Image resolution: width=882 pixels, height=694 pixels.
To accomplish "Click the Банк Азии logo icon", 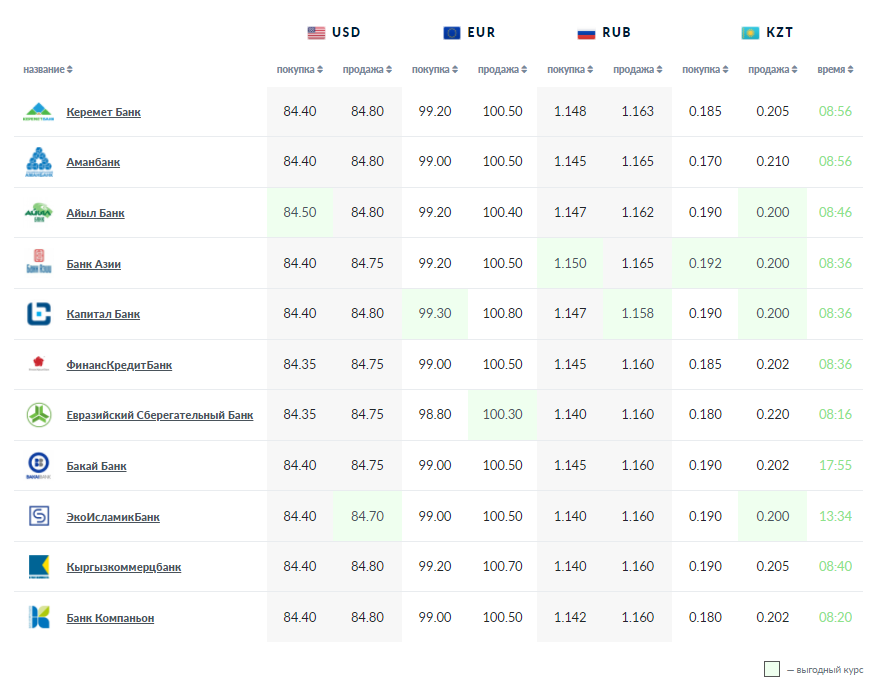I will tap(39, 264).
